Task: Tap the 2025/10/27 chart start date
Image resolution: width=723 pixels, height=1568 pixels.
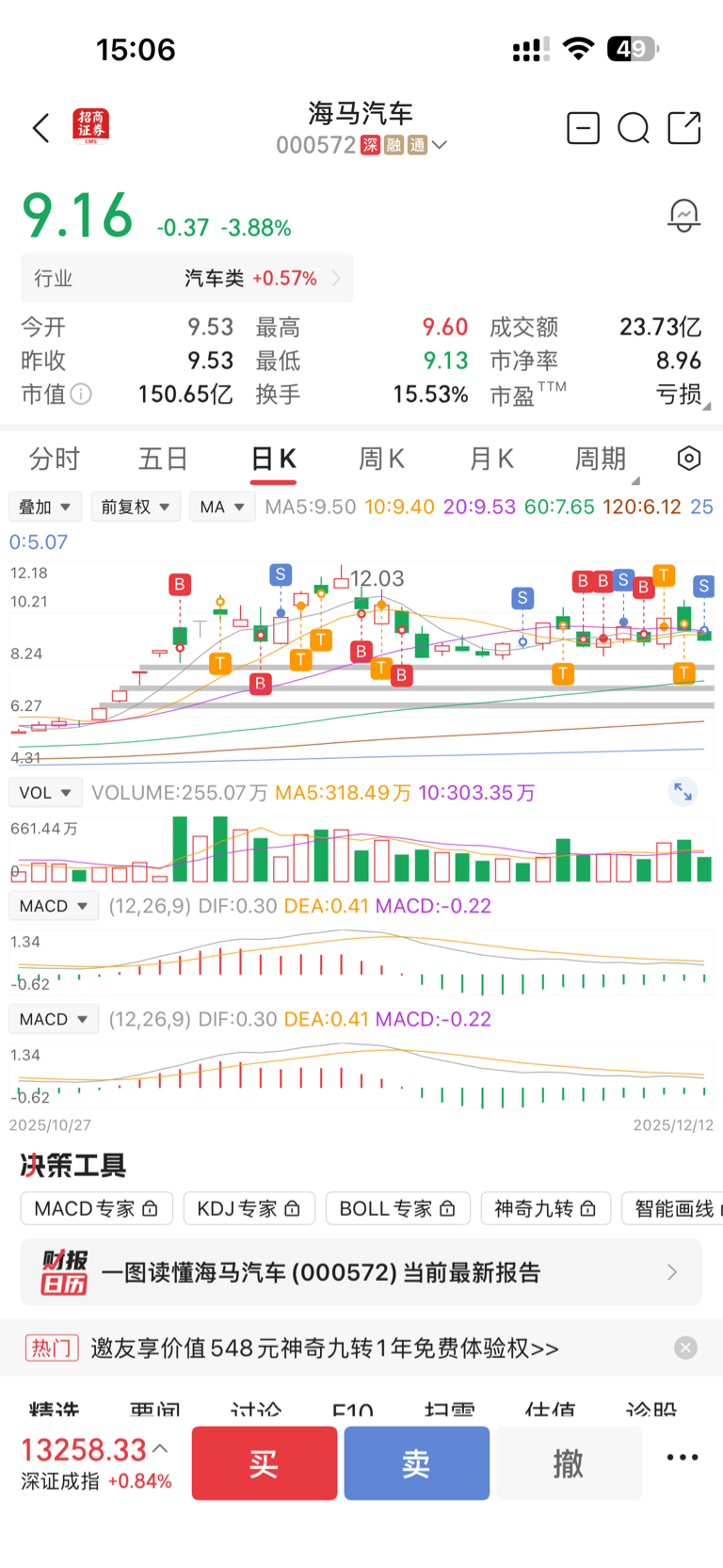Action: click(50, 1124)
